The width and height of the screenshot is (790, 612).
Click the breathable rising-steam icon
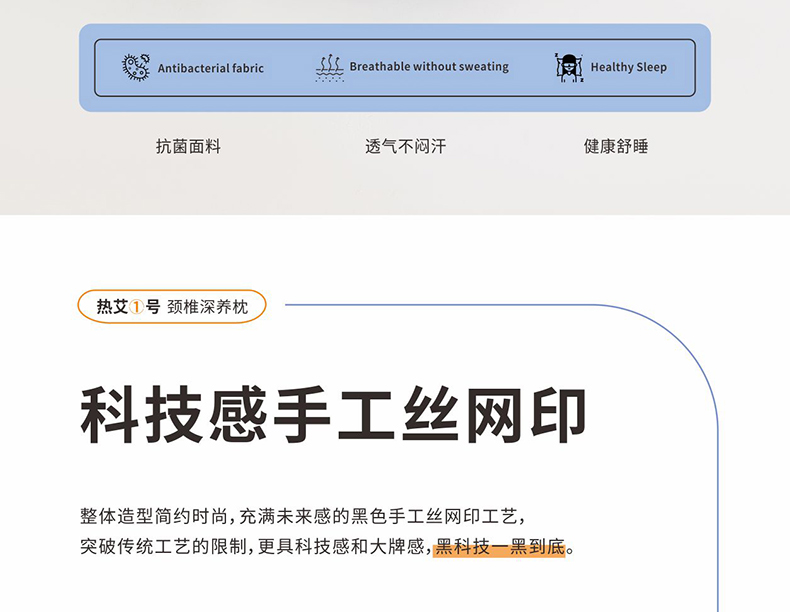329,67
